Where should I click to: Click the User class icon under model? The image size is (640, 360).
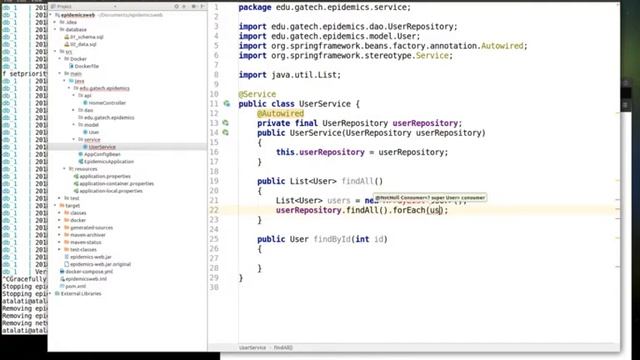tap(85, 132)
